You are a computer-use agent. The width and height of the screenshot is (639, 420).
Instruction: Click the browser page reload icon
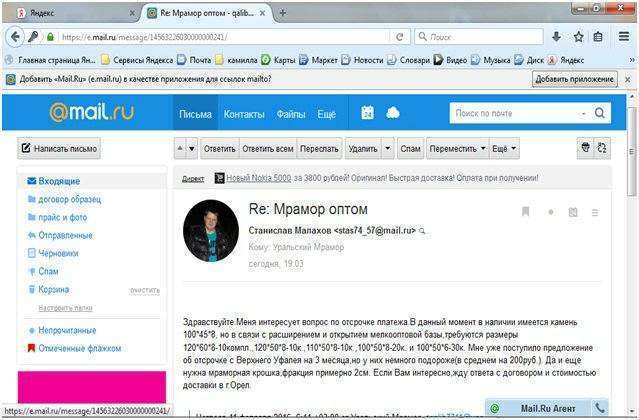[400, 36]
